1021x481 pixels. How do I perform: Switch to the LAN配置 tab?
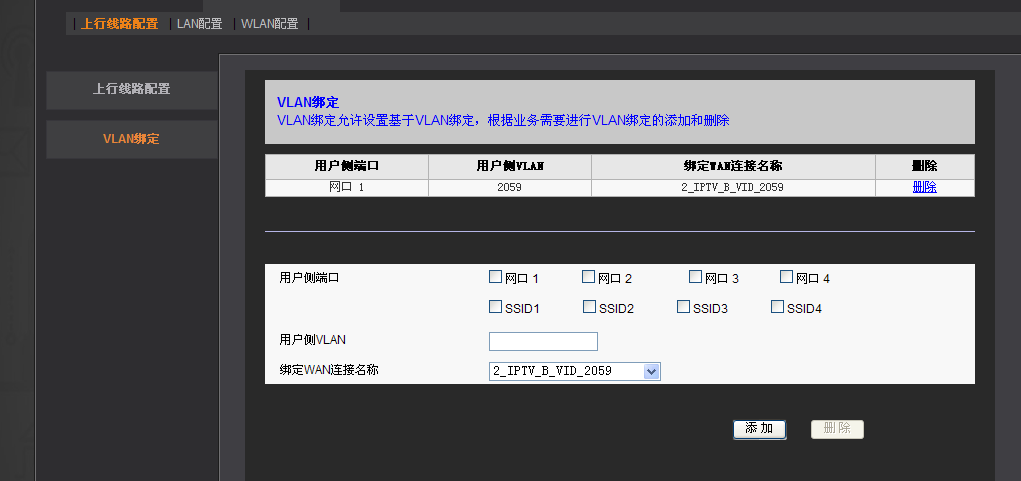coord(199,24)
